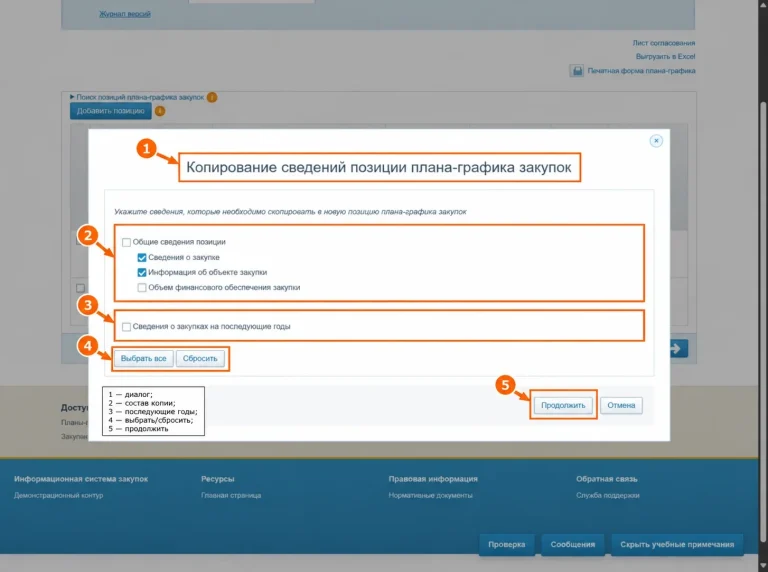Image resolution: width=768 pixels, height=572 pixels.
Task: Click info icon next to Добавить позицию
Action: (x=160, y=111)
